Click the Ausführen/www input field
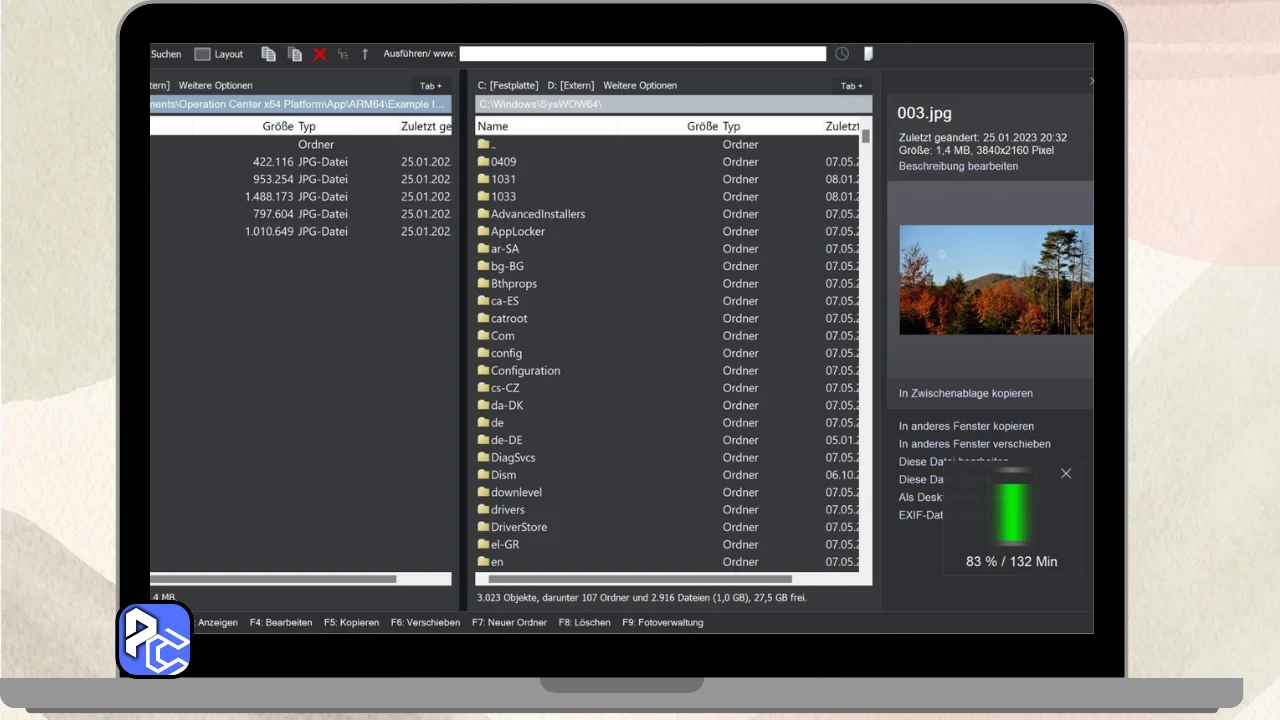 [x=642, y=54]
